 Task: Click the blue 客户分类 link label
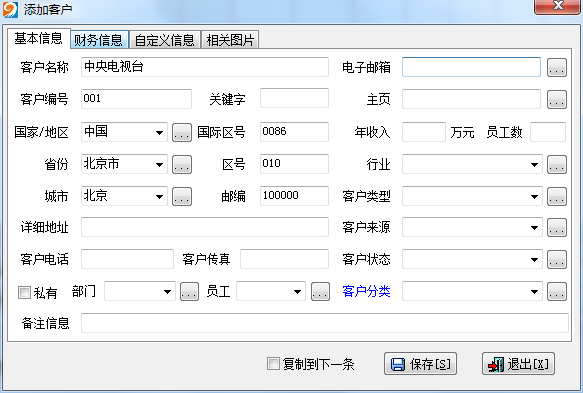[366, 291]
